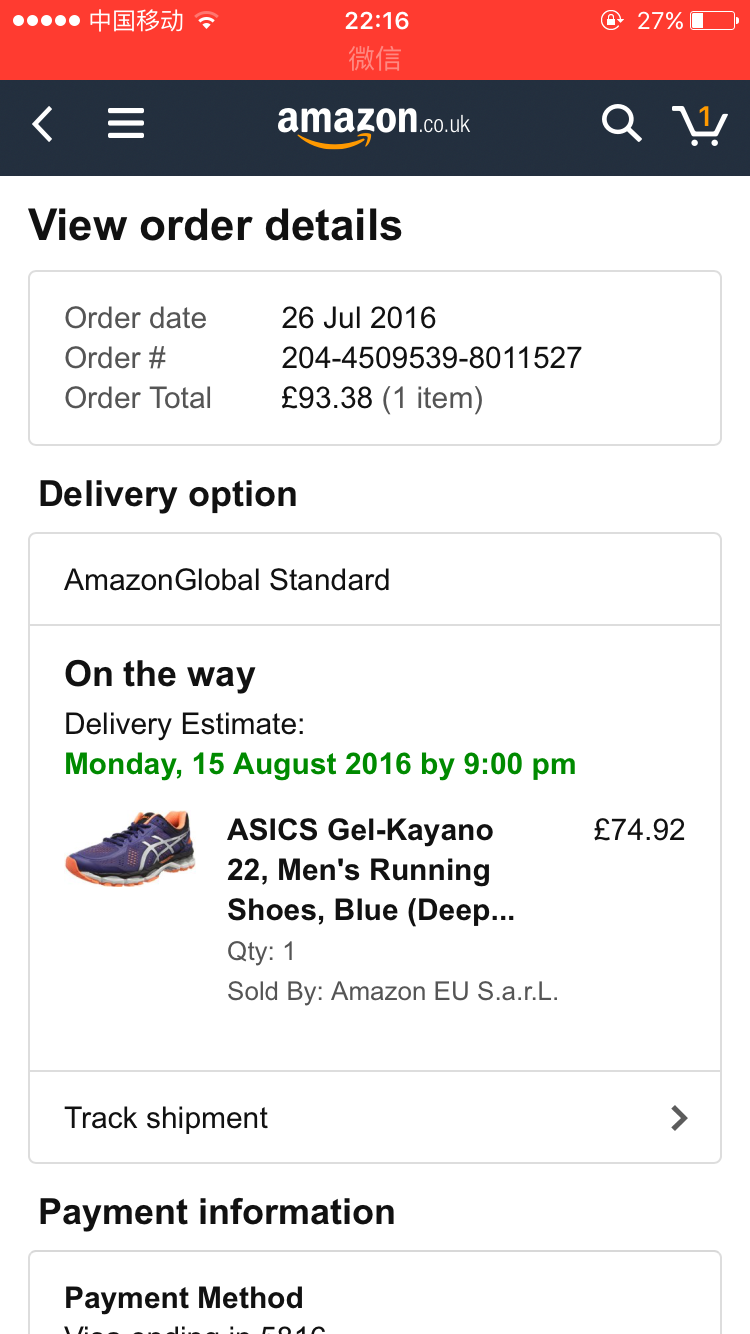
Task: Open the shopping cart icon
Action: 699,124
